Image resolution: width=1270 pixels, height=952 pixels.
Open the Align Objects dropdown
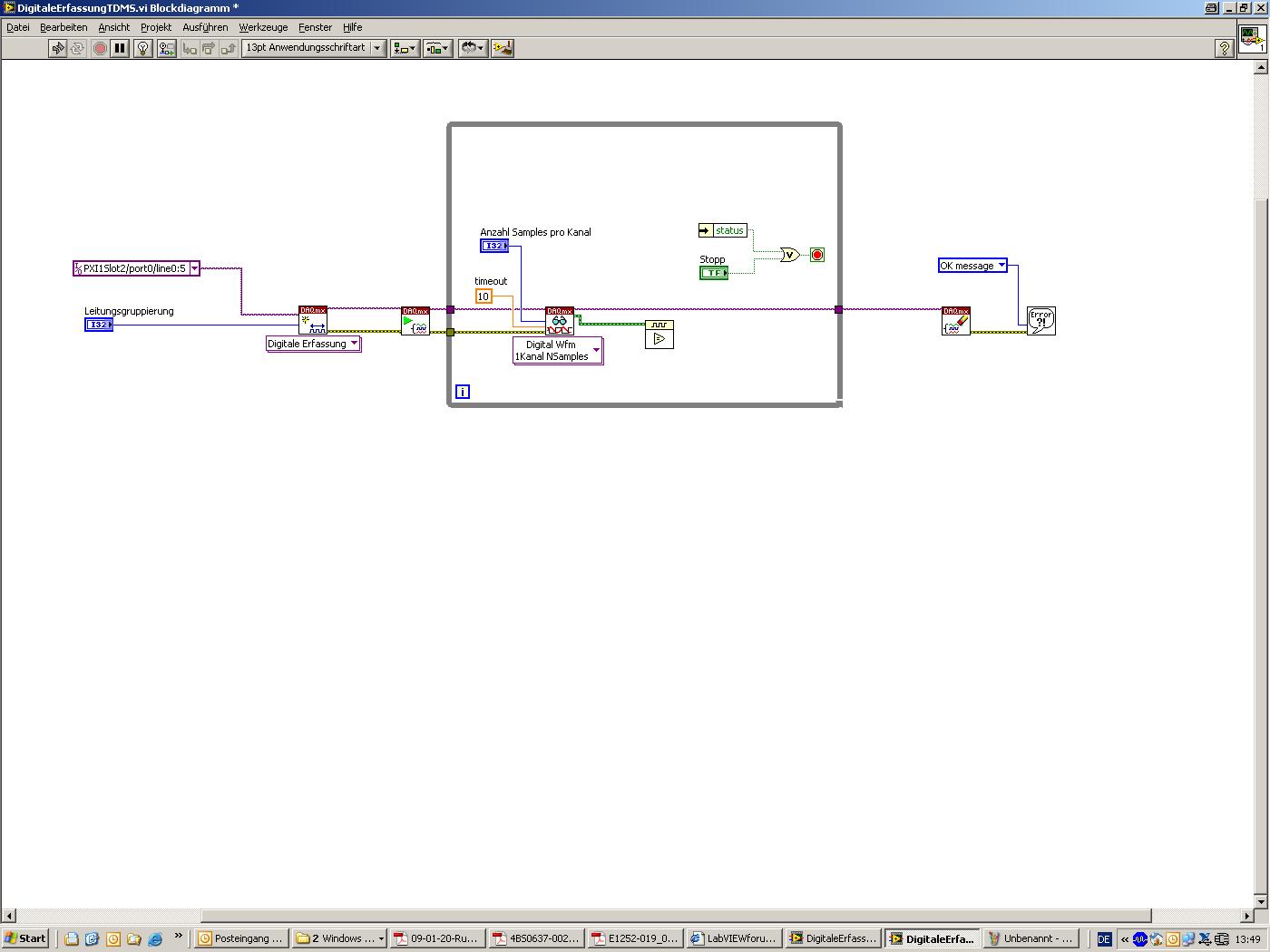tap(405, 48)
